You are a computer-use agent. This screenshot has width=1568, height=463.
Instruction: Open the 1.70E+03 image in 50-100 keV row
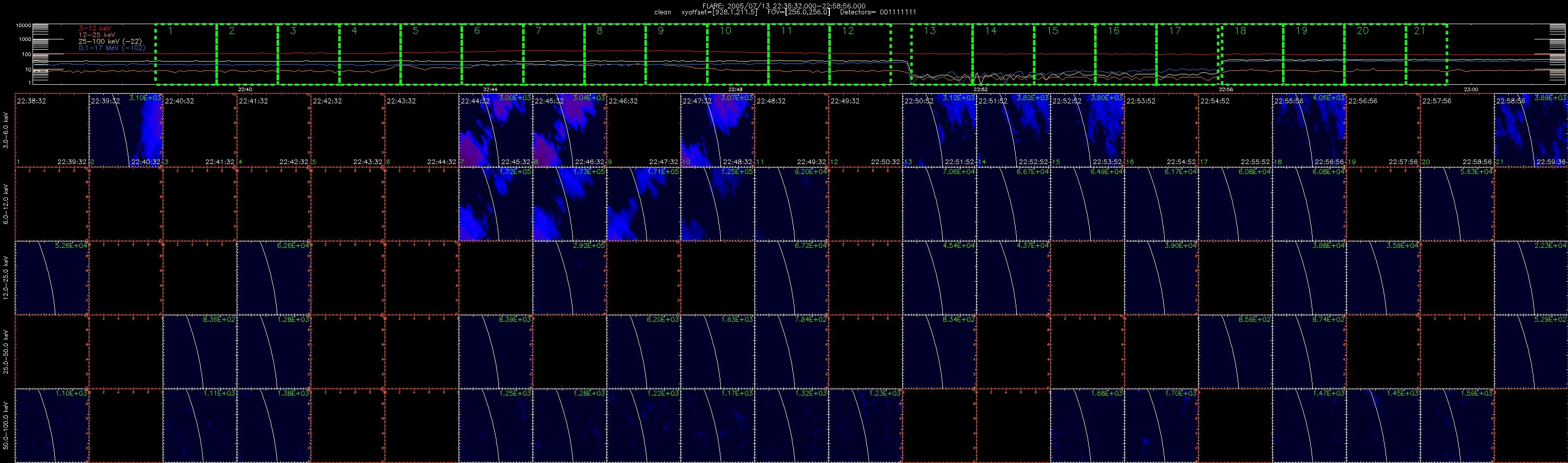tap(1161, 426)
